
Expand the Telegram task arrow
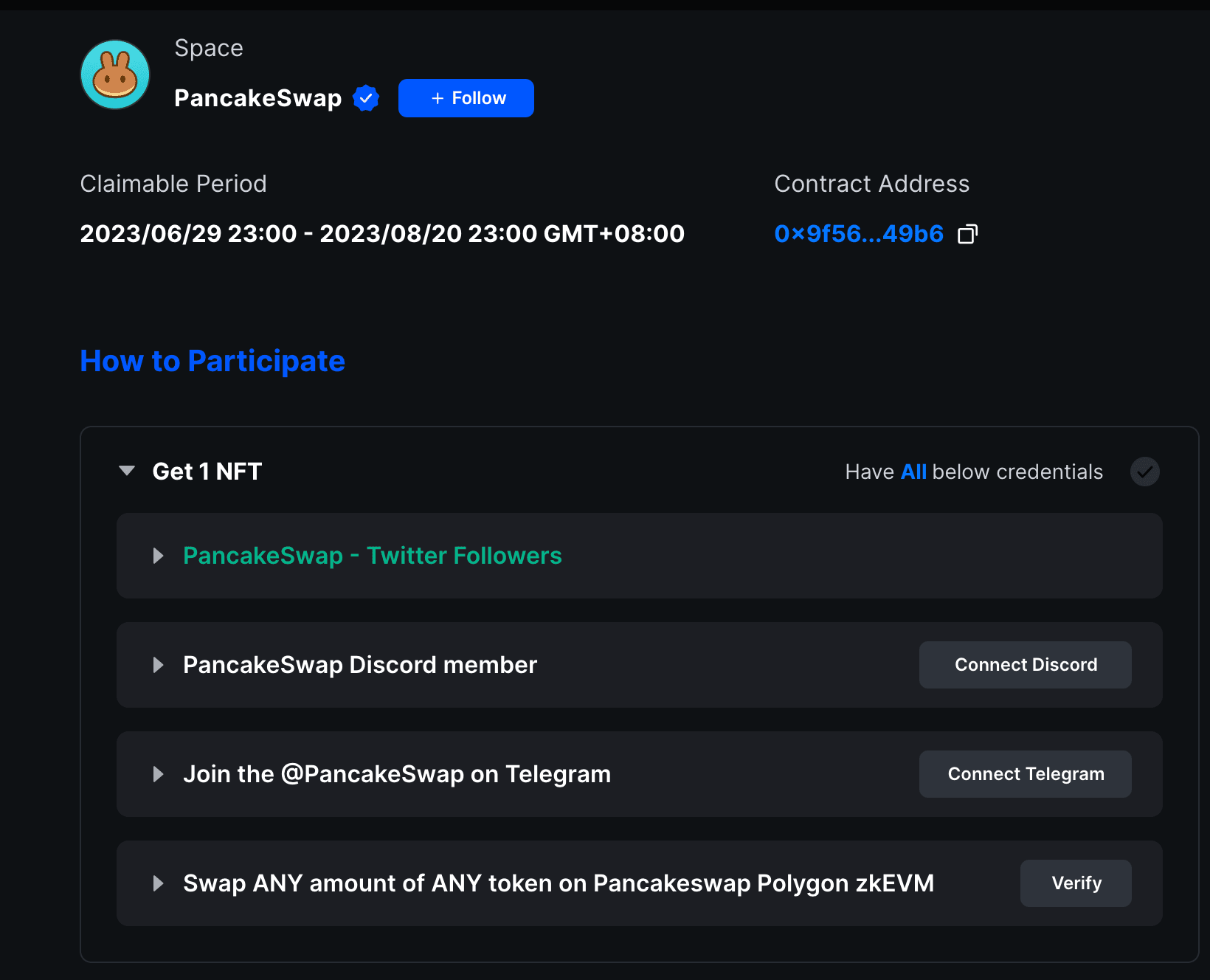tap(158, 774)
